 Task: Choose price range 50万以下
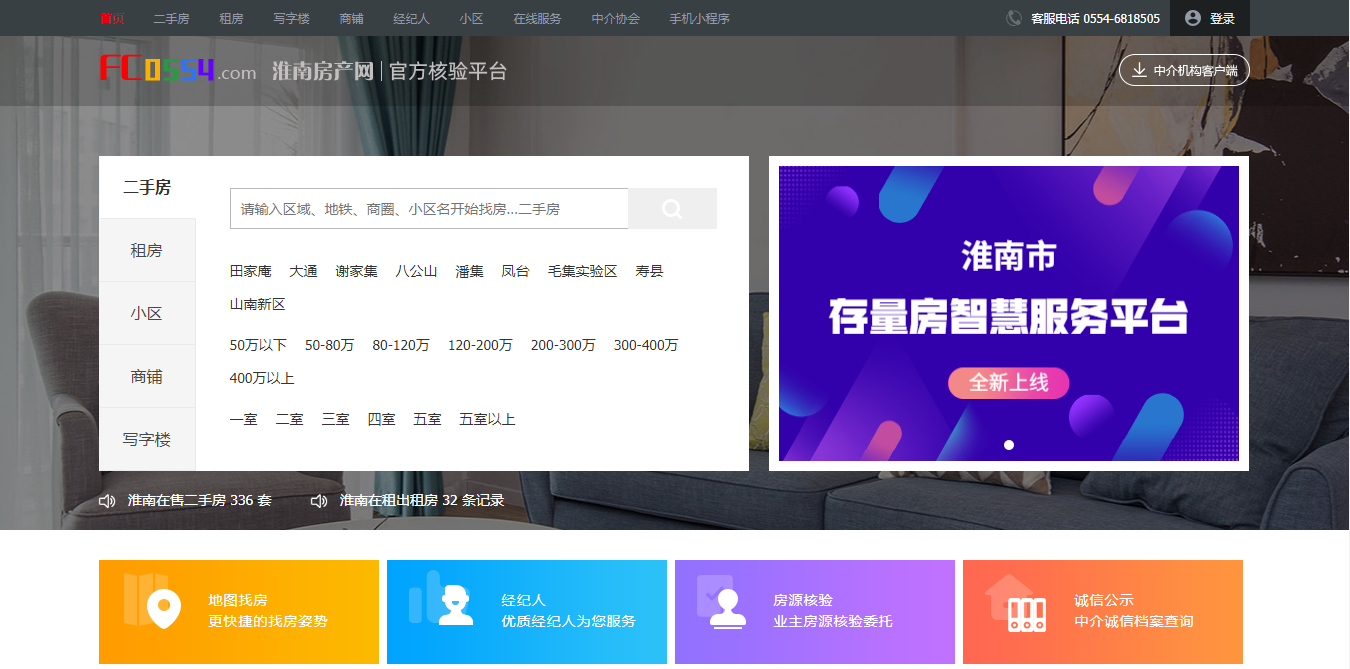(258, 345)
